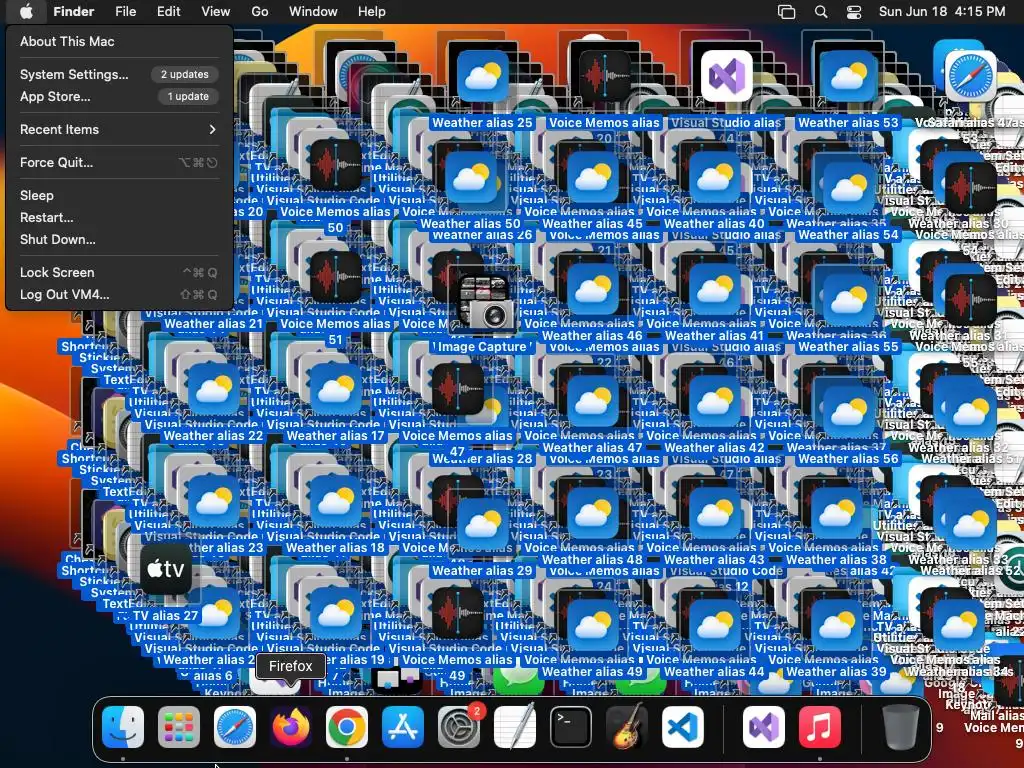1024x768 pixels.
Task: Select Voice Memos alias 50 icon
Action: pyautogui.click(x=335, y=166)
